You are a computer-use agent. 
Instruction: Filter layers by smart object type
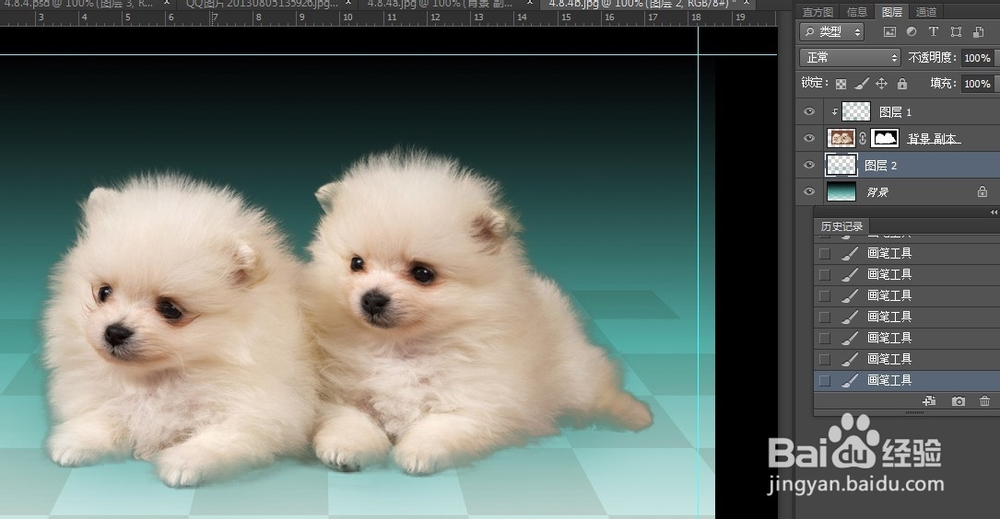point(978,31)
